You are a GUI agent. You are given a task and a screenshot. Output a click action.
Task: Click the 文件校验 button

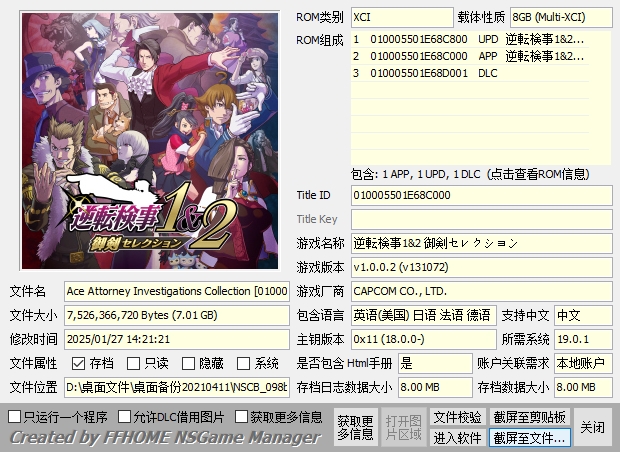(457, 417)
